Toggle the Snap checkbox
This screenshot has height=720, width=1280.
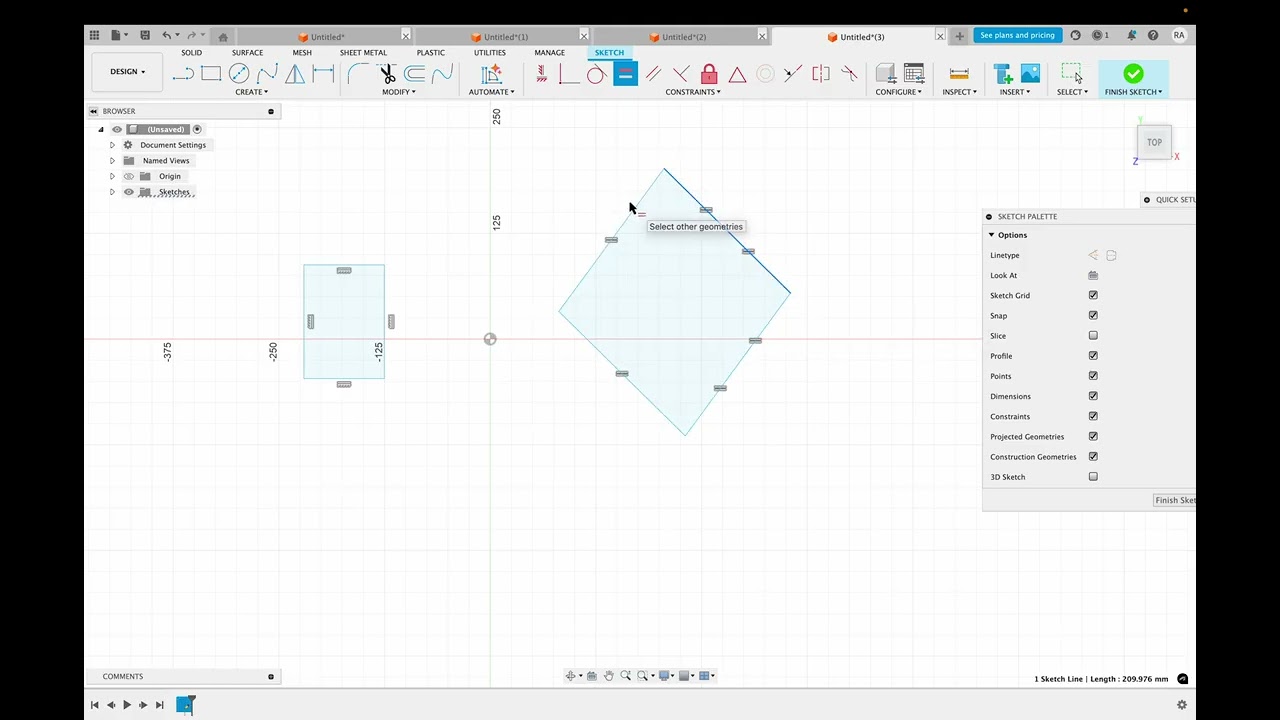pyautogui.click(x=1093, y=315)
